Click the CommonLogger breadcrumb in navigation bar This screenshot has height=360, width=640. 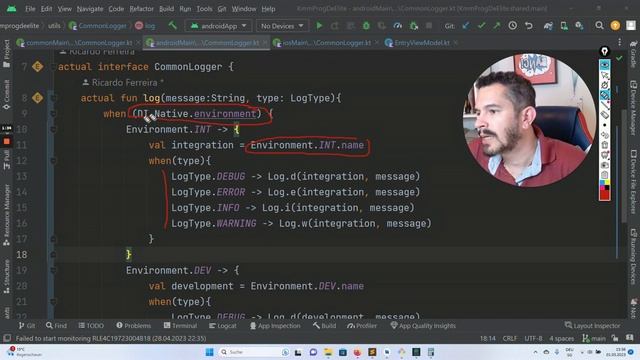[x=98, y=26]
